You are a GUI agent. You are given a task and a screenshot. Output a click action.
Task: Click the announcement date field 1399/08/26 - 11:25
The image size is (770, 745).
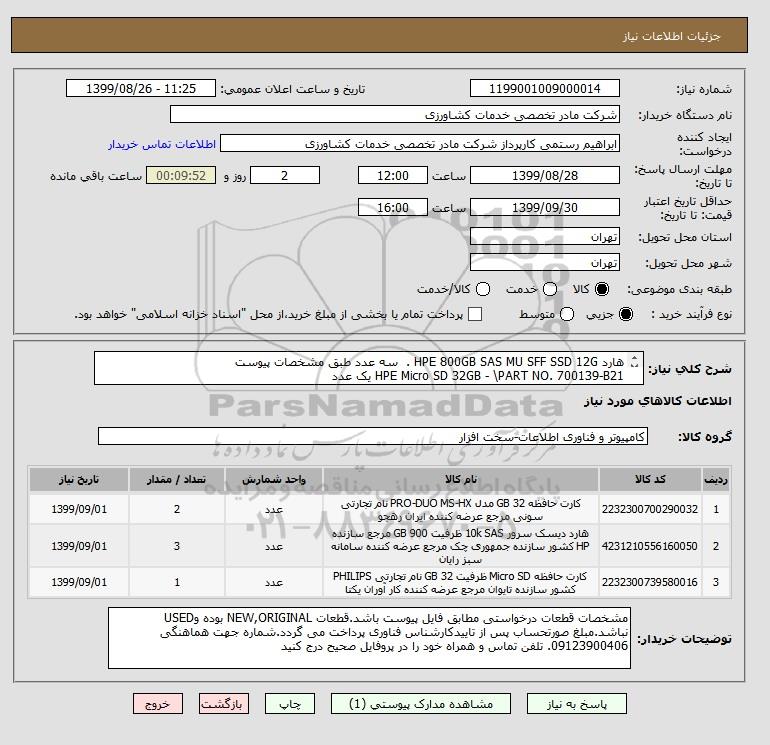pos(140,89)
